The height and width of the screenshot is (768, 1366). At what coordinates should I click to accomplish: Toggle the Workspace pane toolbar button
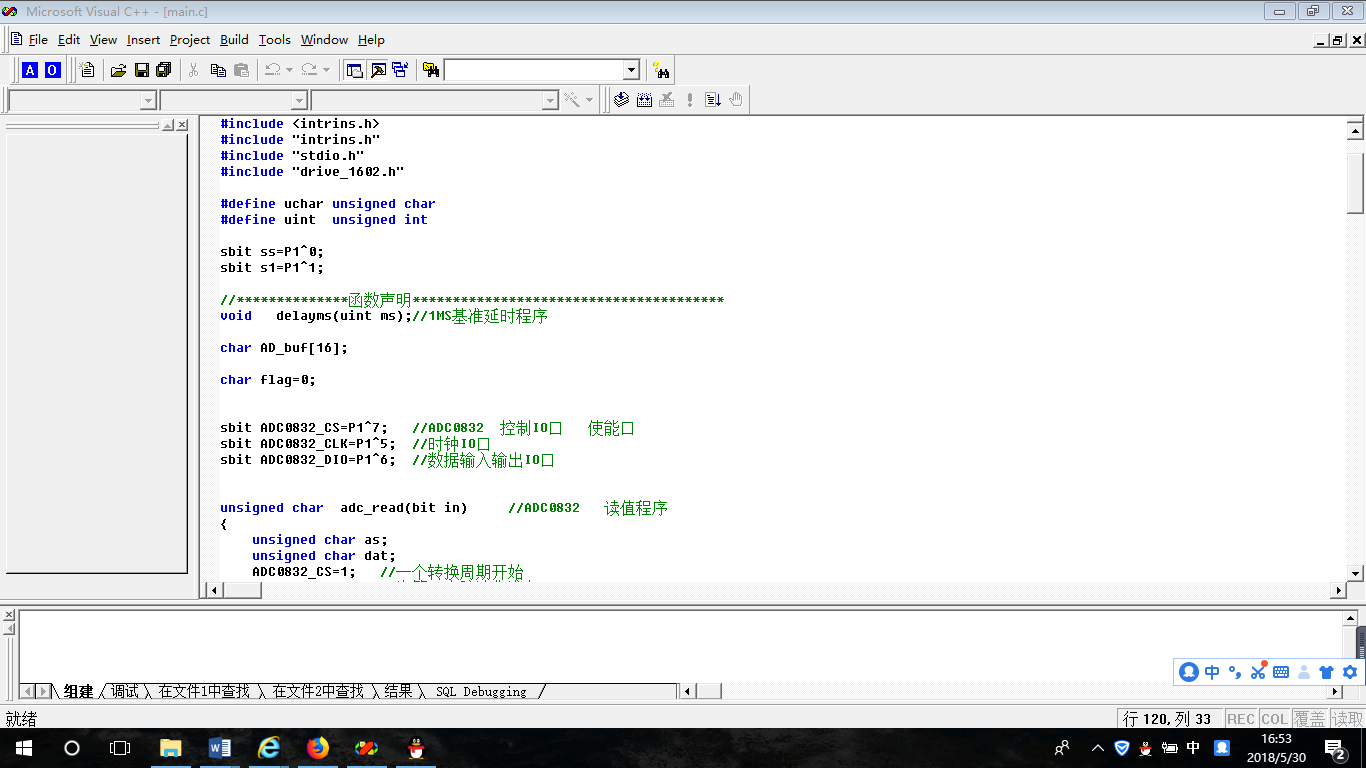pos(354,70)
